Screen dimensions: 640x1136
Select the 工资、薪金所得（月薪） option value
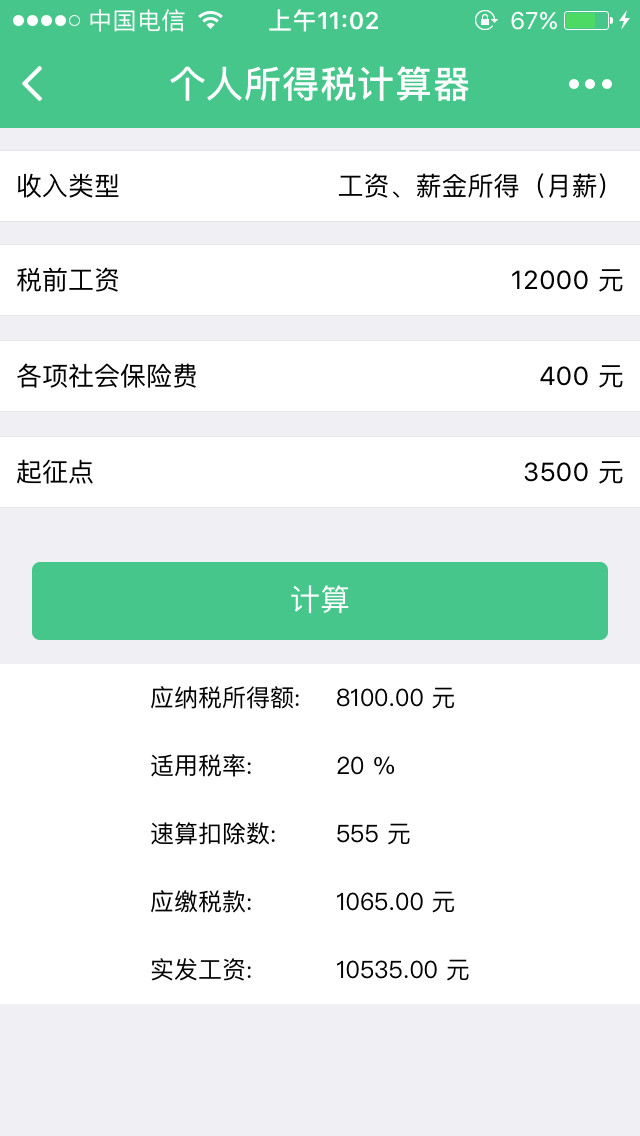point(480,186)
